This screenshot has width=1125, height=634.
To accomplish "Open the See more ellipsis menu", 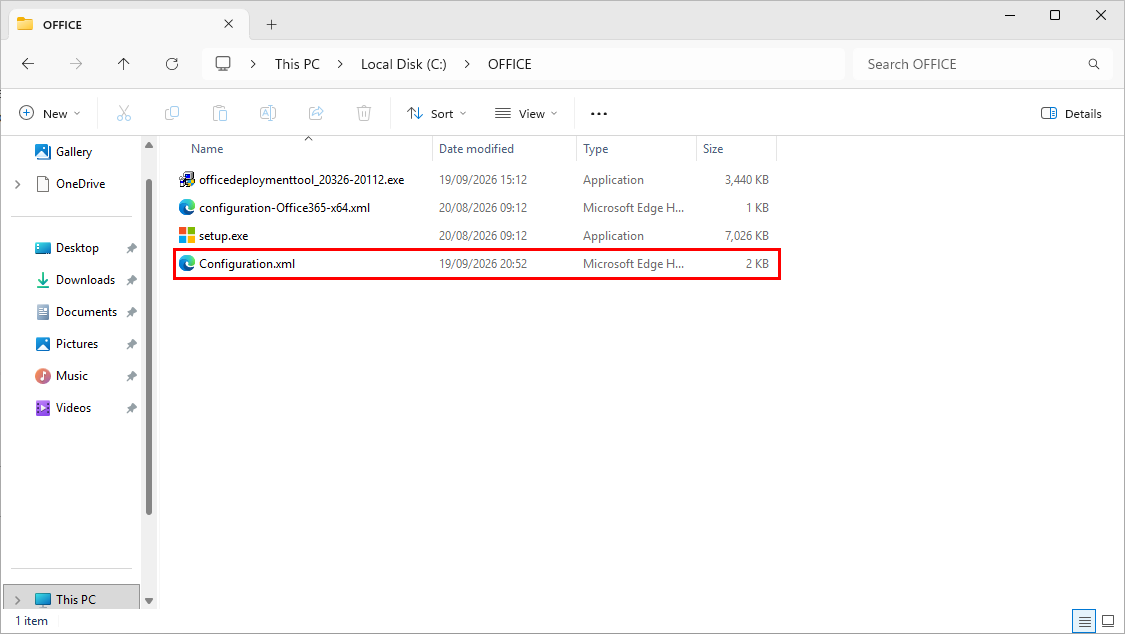I will [x=598, y=113].
